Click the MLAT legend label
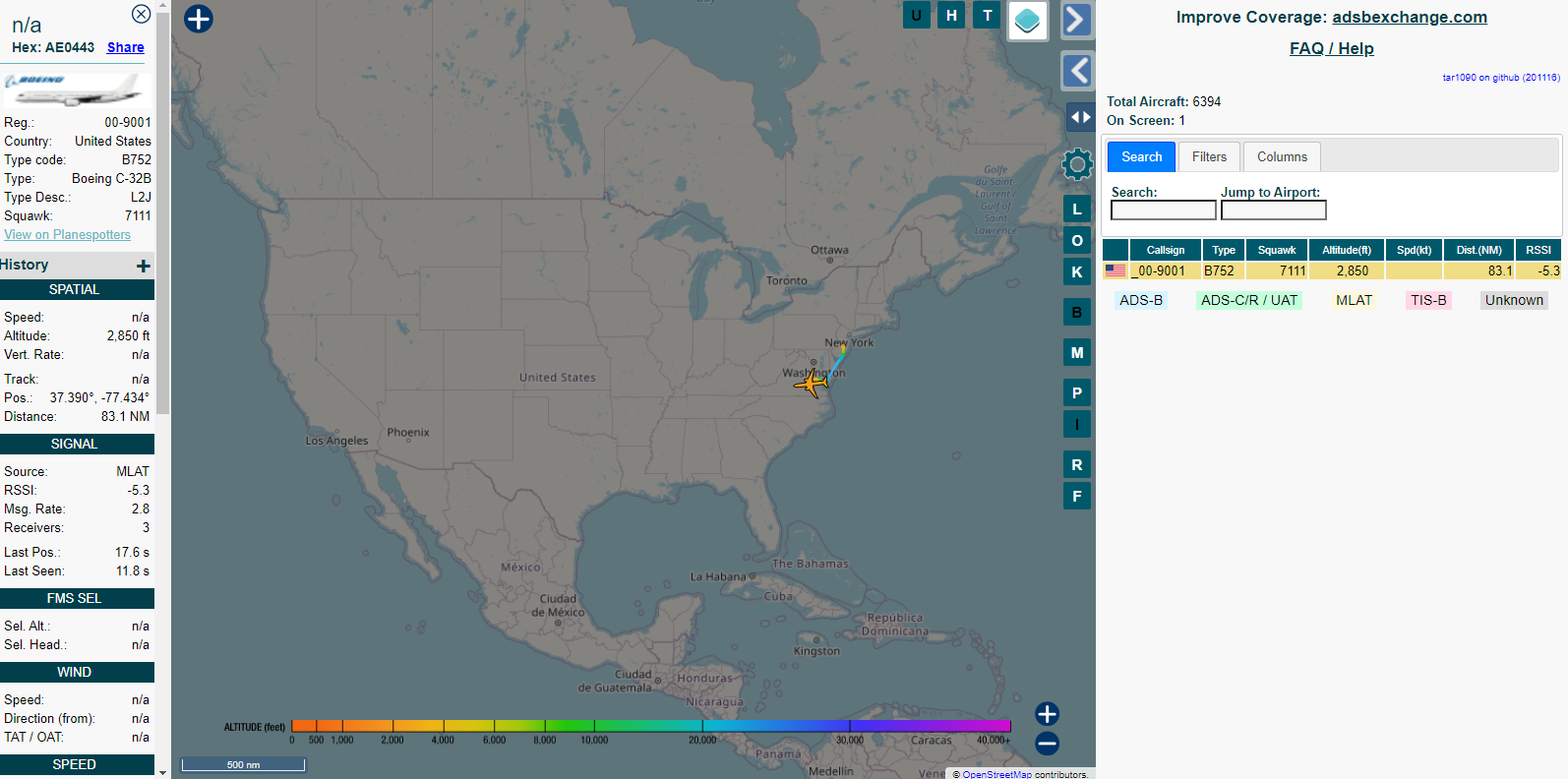Screen dimensions: 1568x779 [x=1354, y=300]
